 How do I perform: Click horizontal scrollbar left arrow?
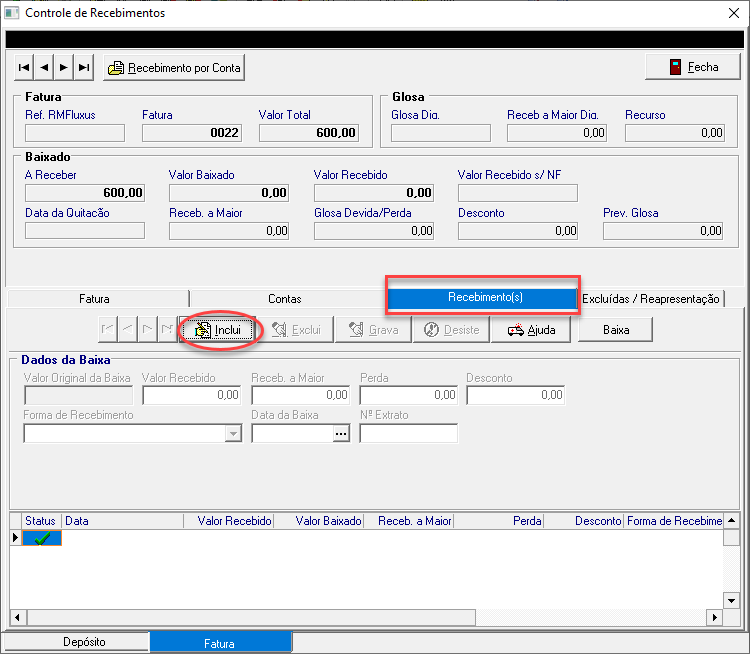18,617
